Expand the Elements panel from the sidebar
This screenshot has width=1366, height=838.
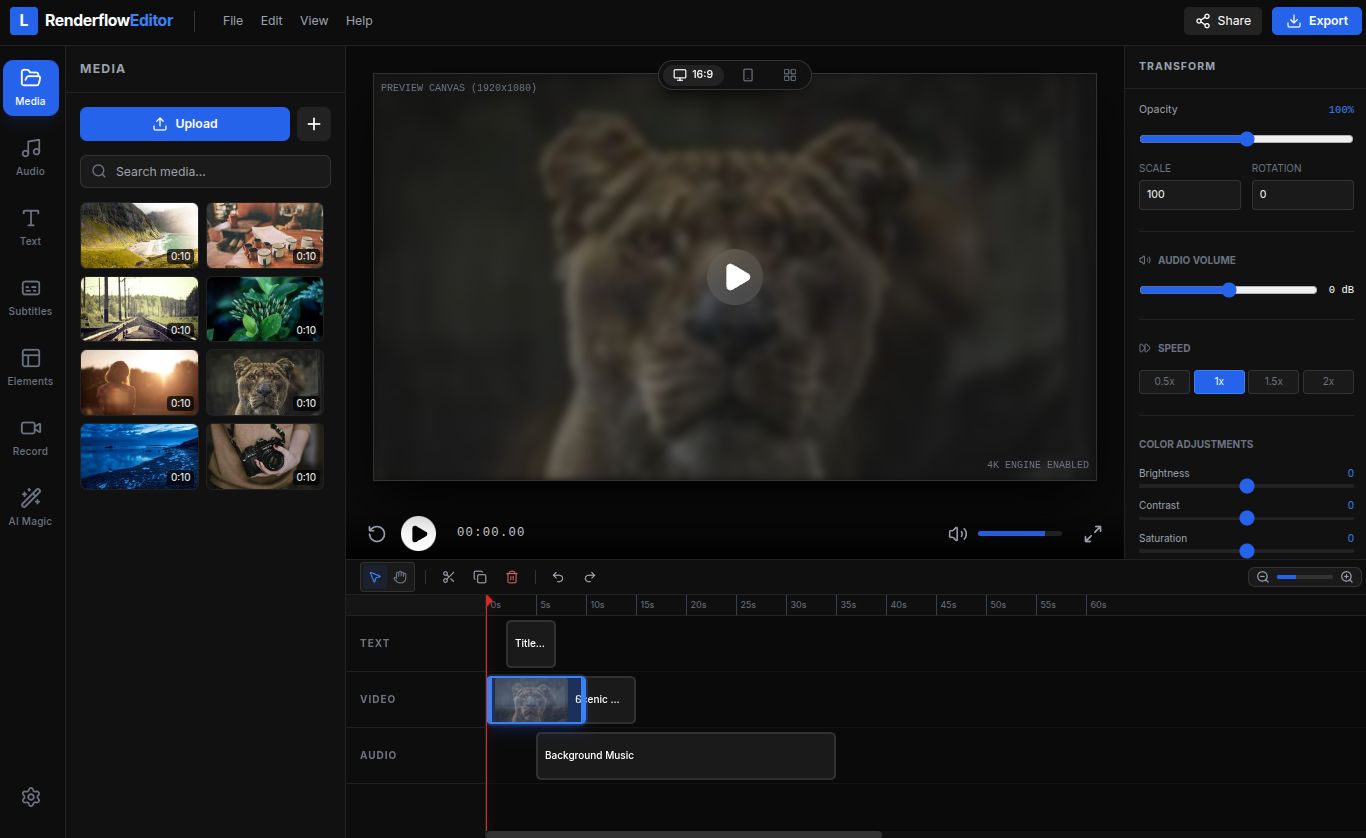coord(30,368)
